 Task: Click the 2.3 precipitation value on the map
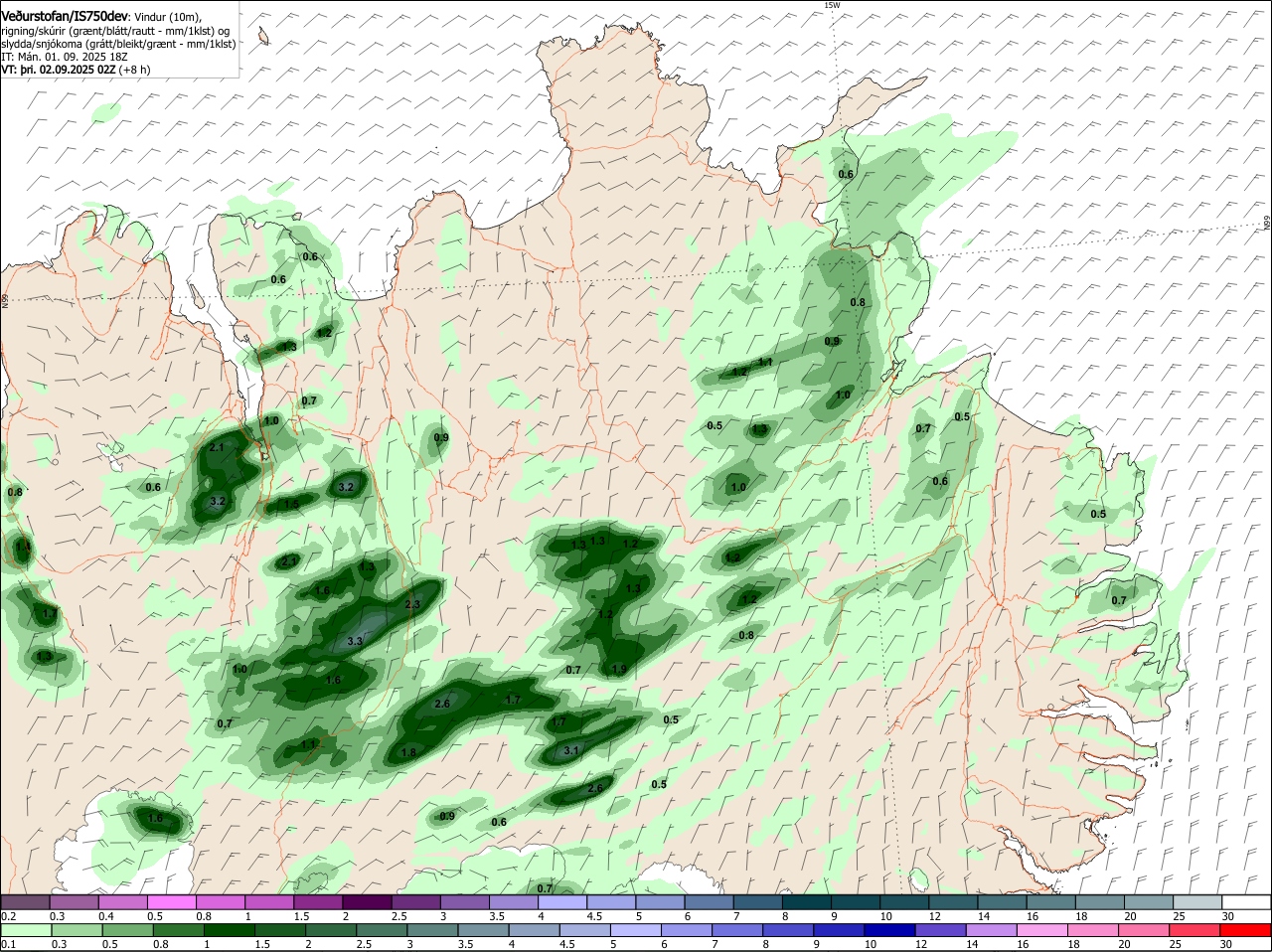coord(413,604)
